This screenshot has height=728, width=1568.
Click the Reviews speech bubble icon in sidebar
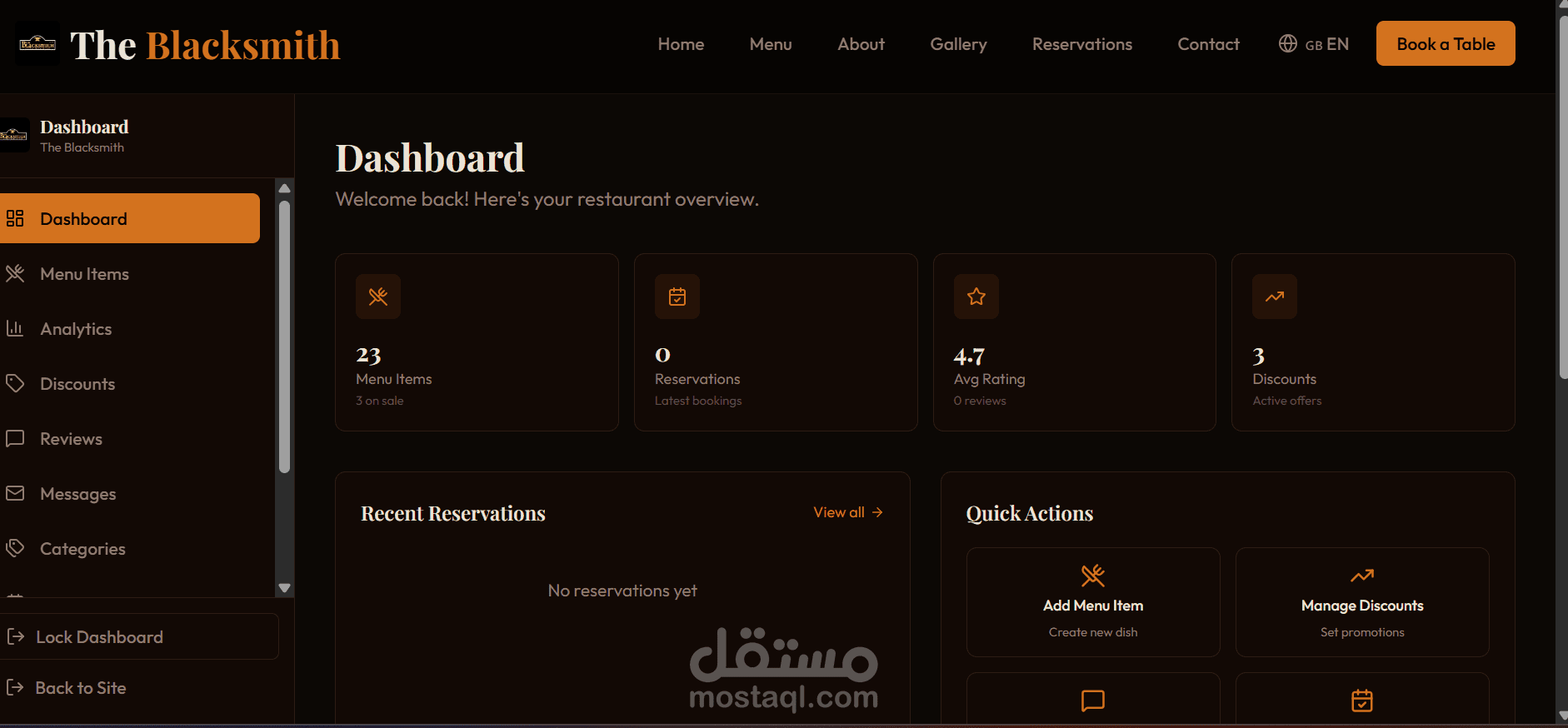tap(15, 438)
